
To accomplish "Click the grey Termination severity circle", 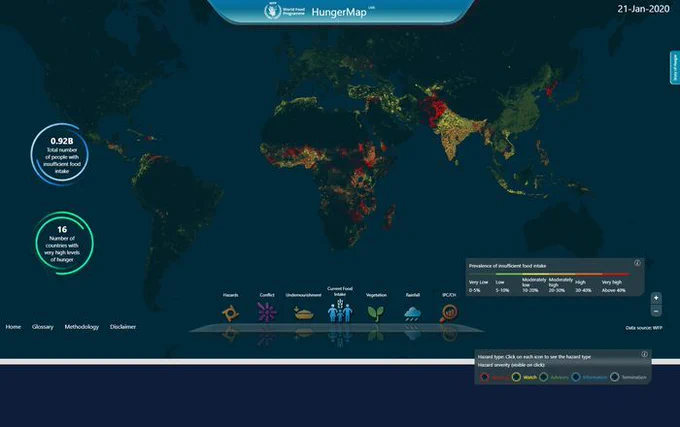I will tap(615, 377).
